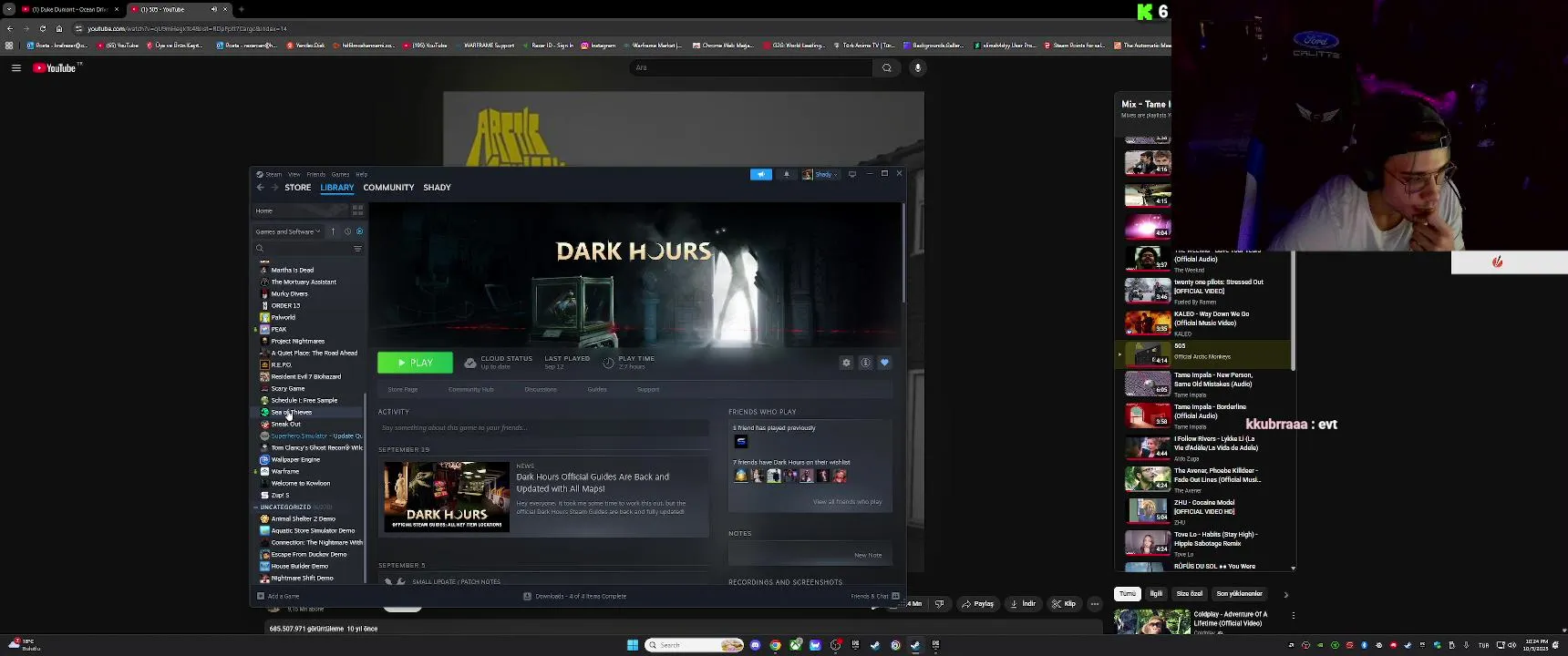Screen dimensions: 1568x656
Task: Click the activity status input box
Action: pos(543,428)
